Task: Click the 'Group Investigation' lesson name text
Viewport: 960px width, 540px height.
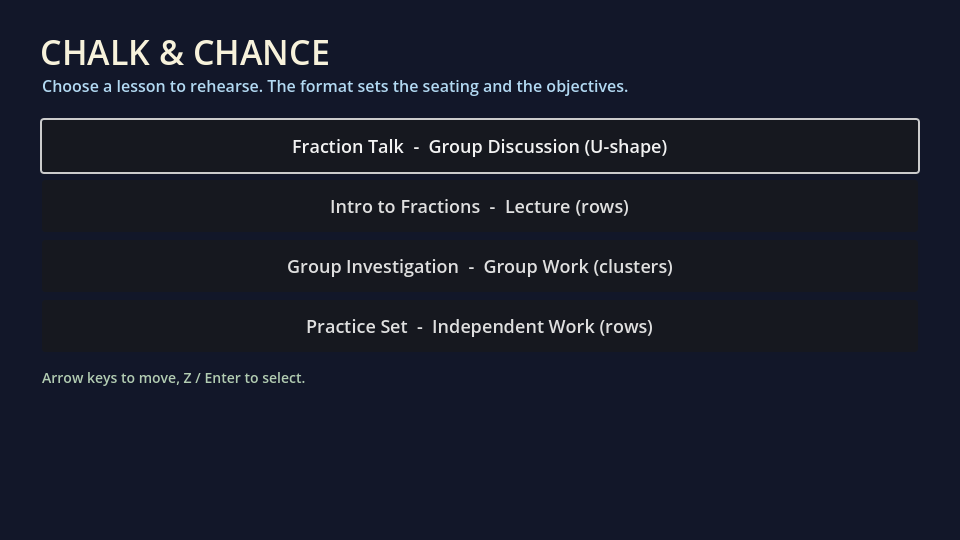Action: coord(373,267)
